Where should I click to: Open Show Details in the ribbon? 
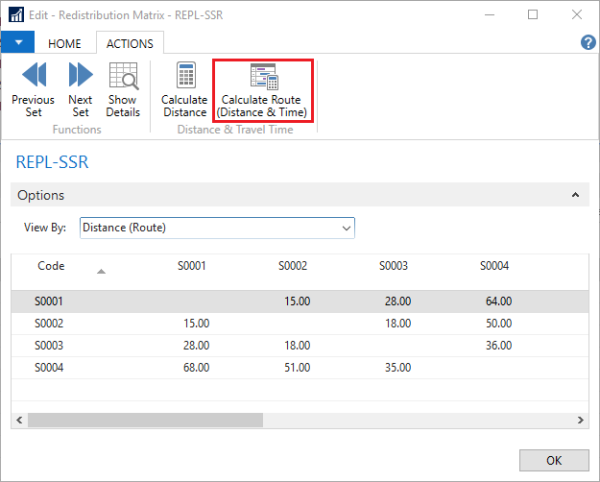click(123, 76)
